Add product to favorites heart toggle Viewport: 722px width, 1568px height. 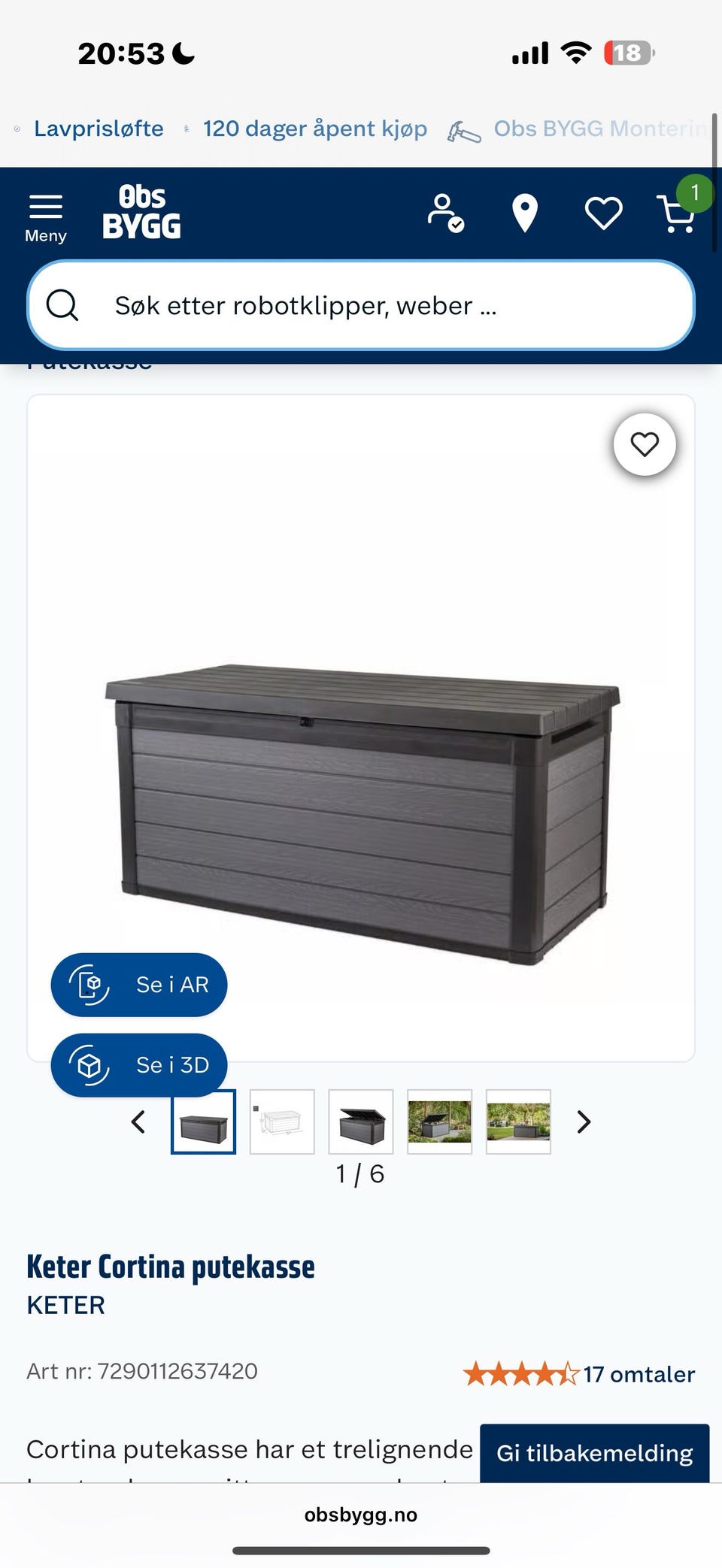coord(645,444)
